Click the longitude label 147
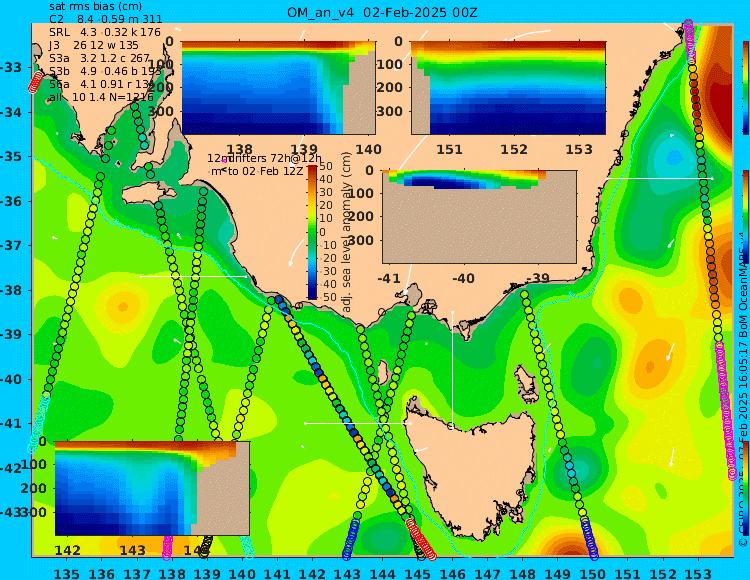Viewport: 750px width, 580px height. click(x=487, y=573)
